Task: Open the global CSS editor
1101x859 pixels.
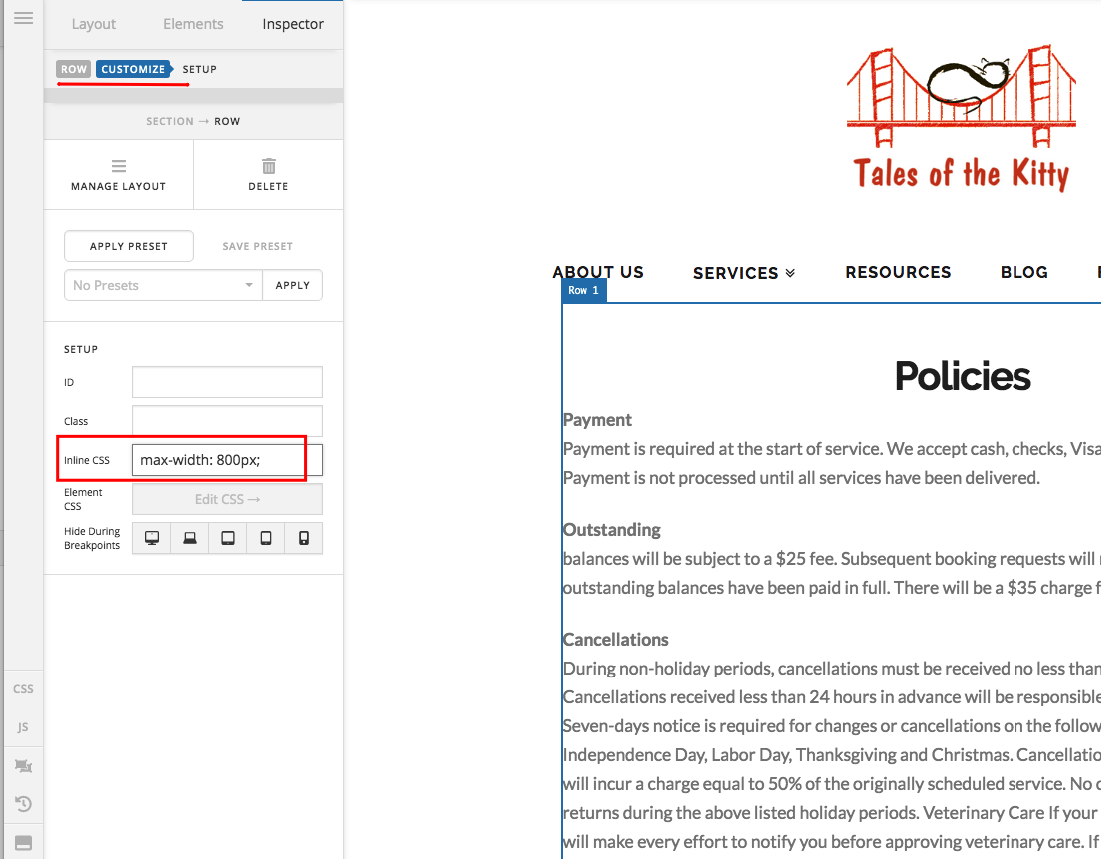Action: 23,689
